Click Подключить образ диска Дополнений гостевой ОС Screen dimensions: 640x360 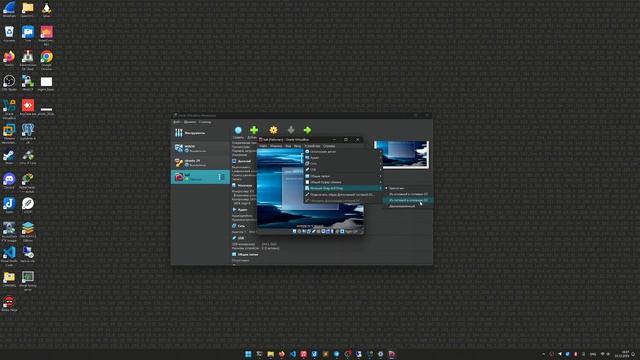(x=343, y=195)
